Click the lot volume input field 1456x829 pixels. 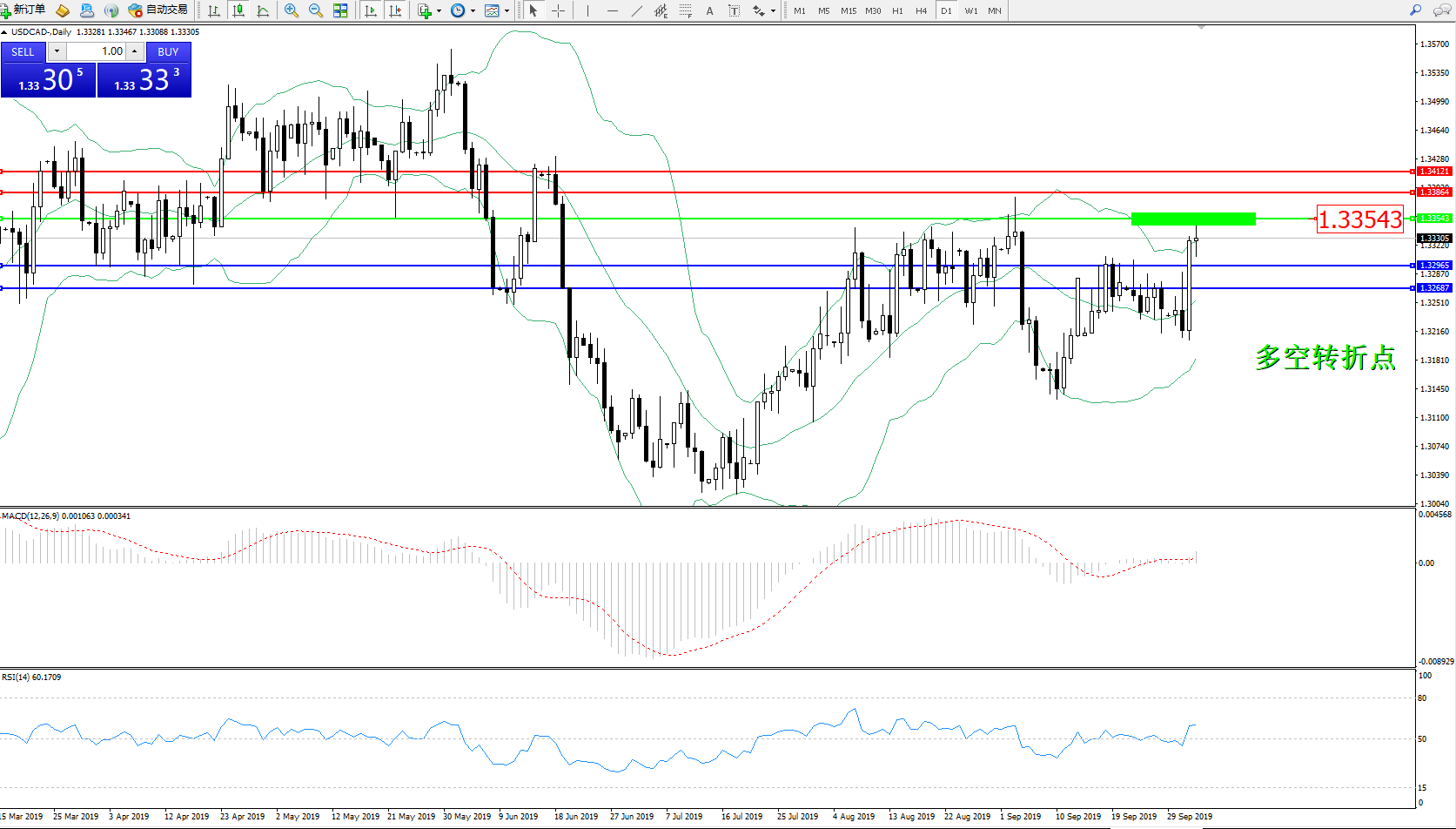coord(96,51)
